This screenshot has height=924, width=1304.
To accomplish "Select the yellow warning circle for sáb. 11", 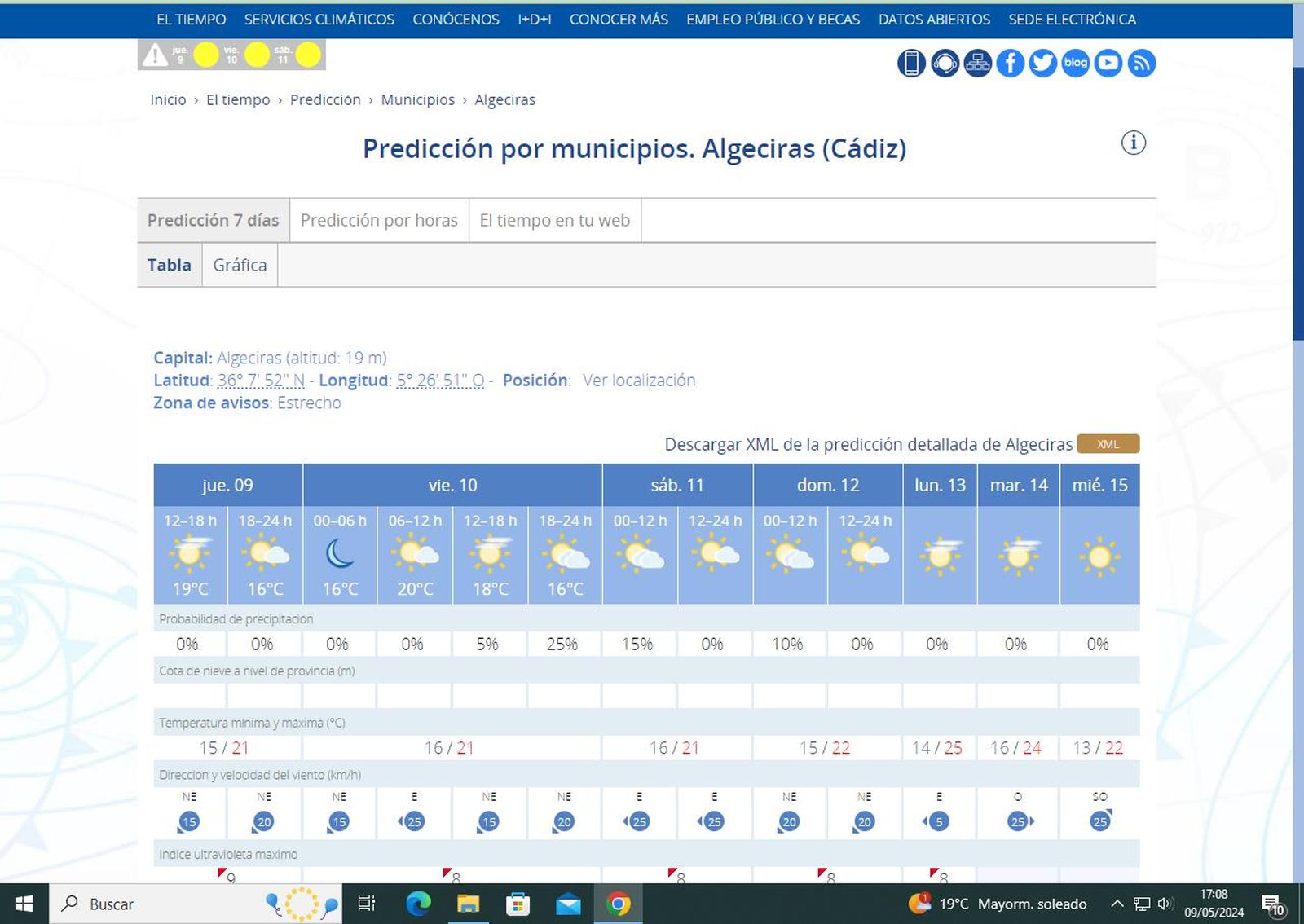I will click(x=309, y=55).
